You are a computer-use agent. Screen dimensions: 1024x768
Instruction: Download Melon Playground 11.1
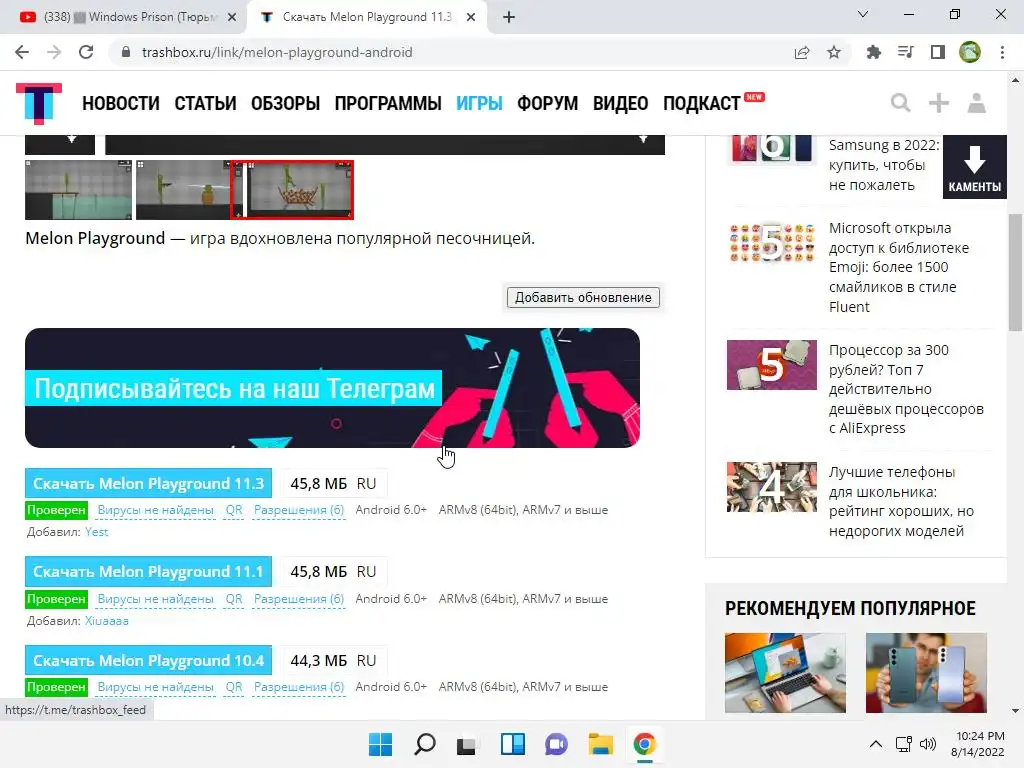point(148,571)
